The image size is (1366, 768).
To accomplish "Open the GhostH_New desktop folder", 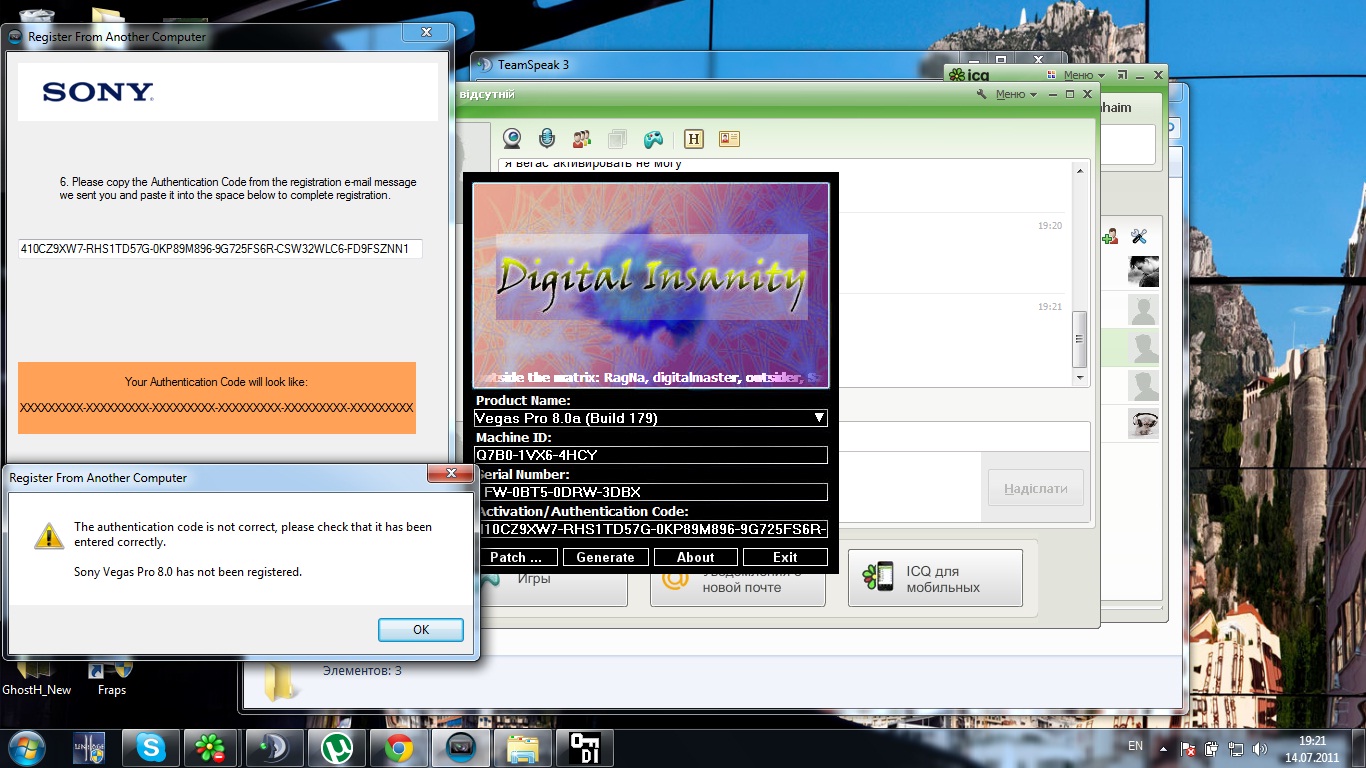I will pos(37,677).
